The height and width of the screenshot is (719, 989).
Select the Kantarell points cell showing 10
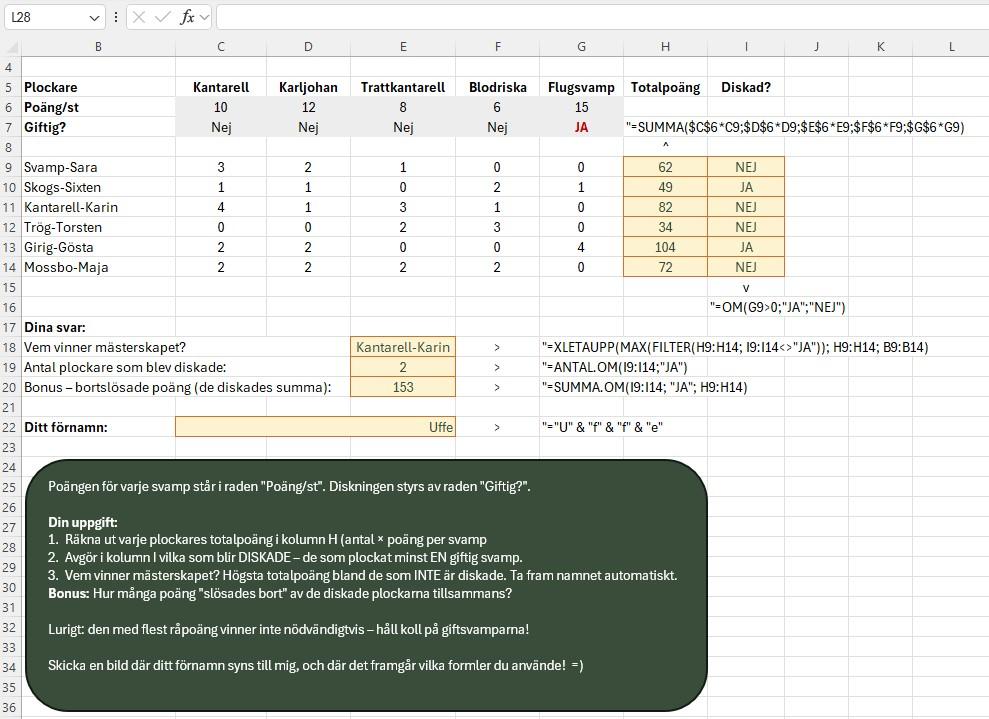coord(221,107)
